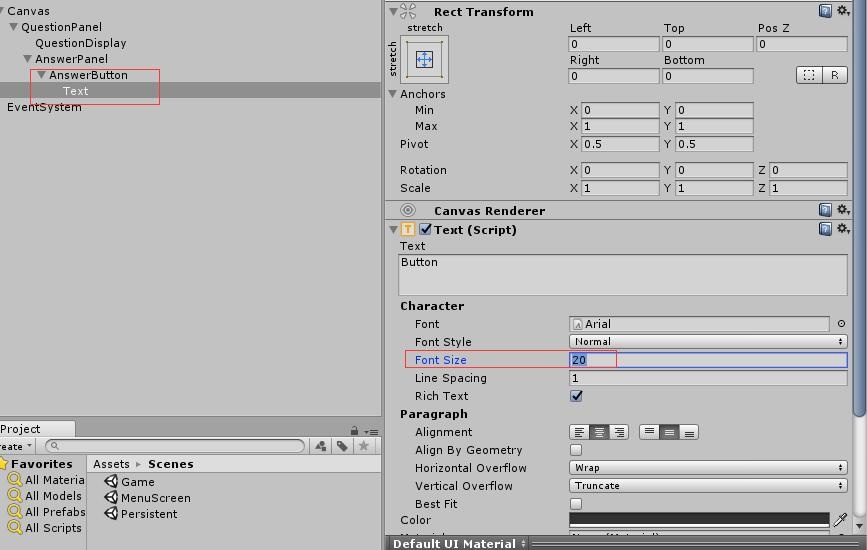Click the Arial font field

(699, 324)
